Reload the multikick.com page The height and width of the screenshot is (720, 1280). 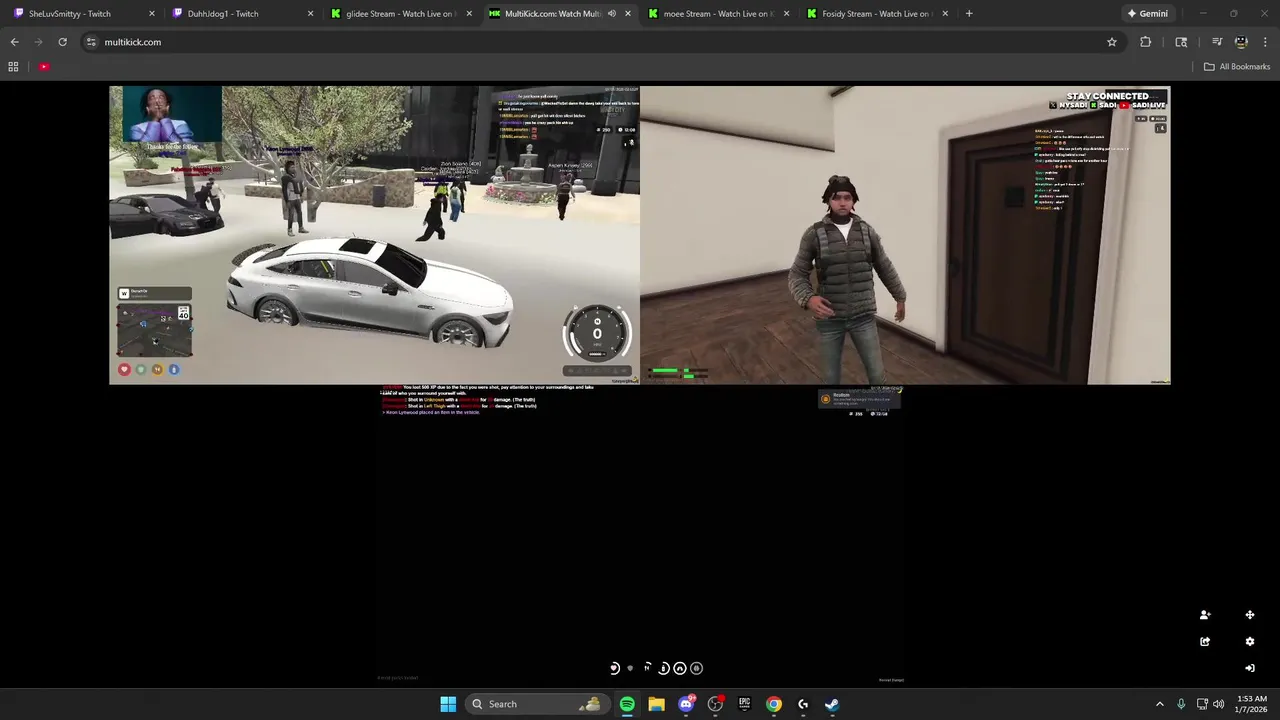click(62, 42)
